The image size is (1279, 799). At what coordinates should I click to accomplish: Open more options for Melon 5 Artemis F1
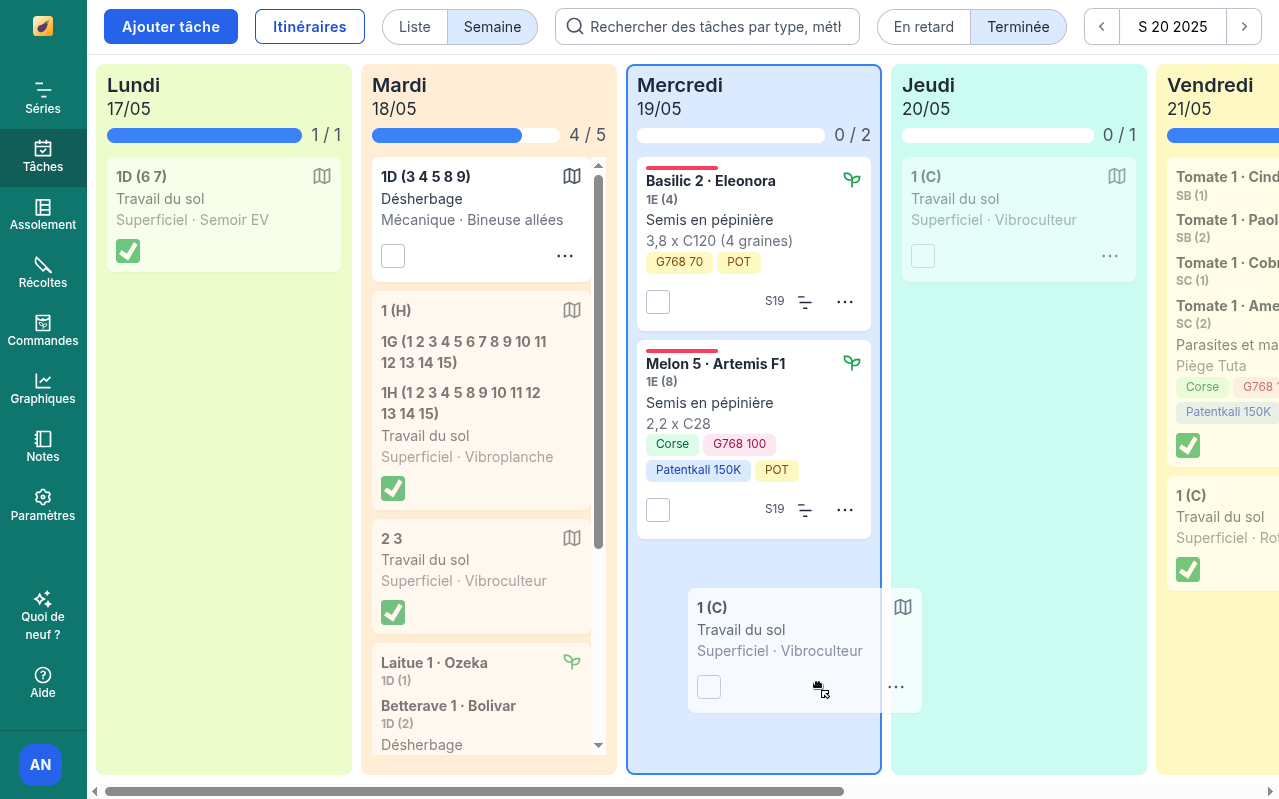[x=845, y=510]
